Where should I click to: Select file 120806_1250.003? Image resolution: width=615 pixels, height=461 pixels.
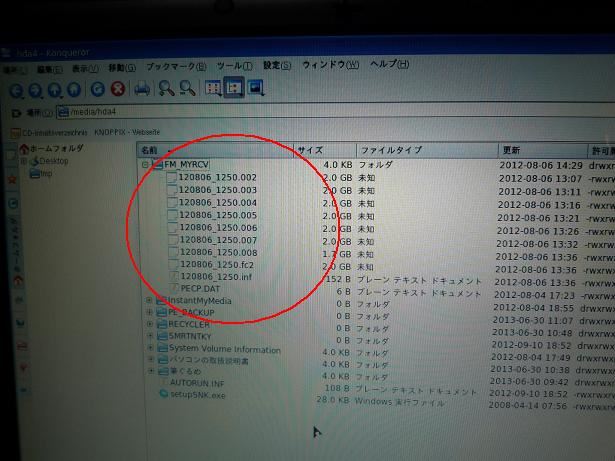(x=218, y=190)
